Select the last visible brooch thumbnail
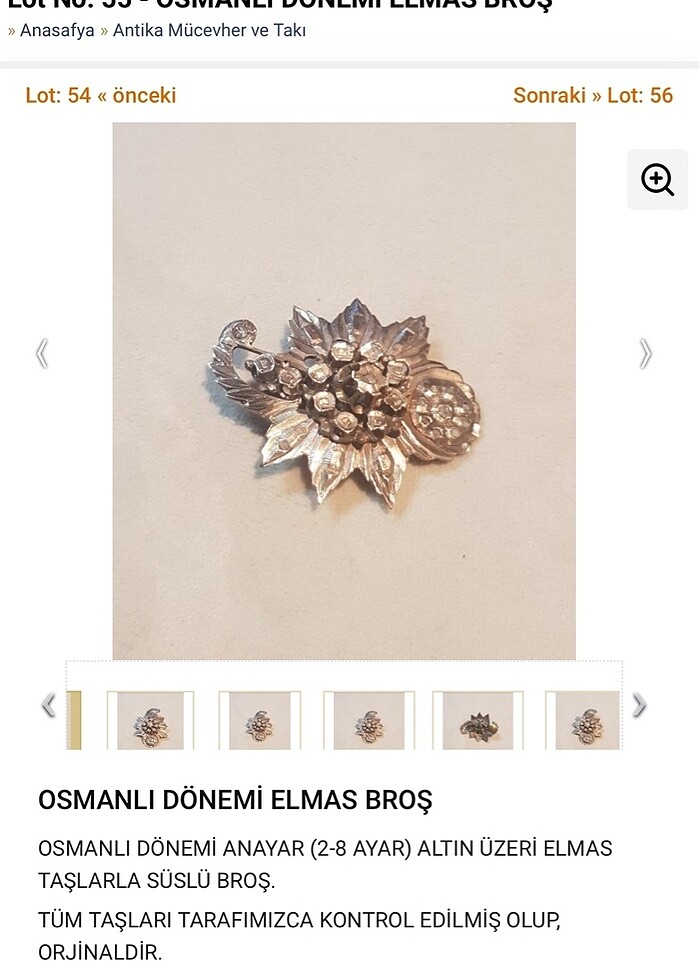This screenshot has width=700, height=980. click(584, 720)
